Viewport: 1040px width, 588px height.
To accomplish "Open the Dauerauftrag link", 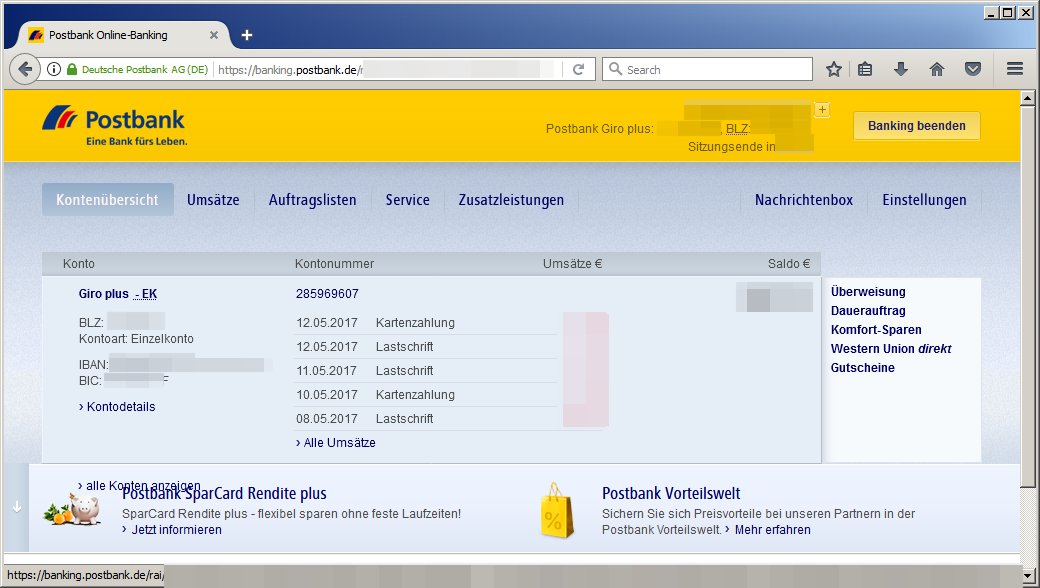I will pos(868,310).
